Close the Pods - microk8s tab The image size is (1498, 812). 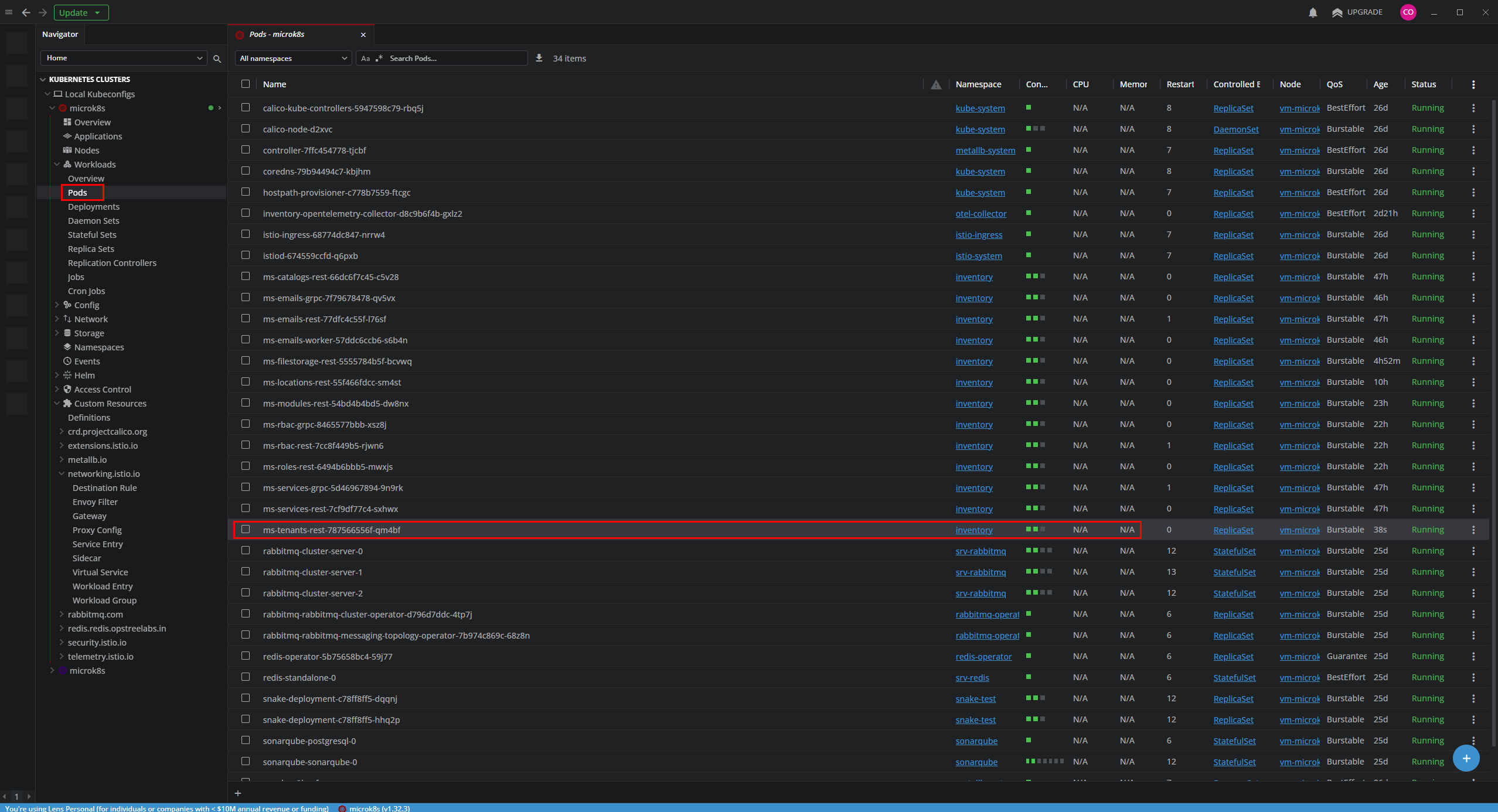coord(363,35)
